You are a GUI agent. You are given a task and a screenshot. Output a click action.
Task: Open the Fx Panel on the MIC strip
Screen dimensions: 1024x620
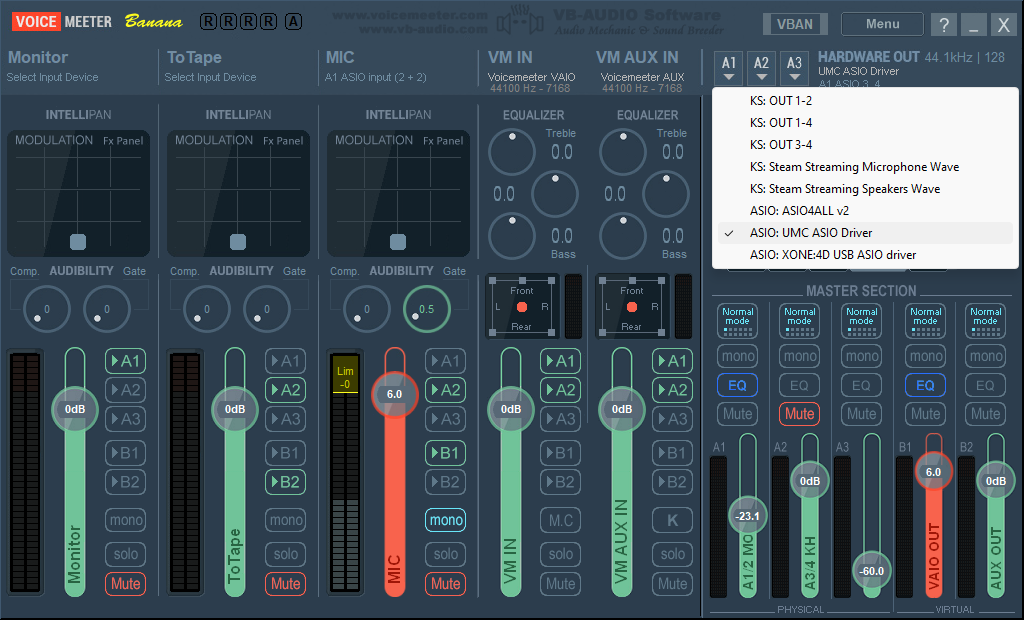point(443,140)
